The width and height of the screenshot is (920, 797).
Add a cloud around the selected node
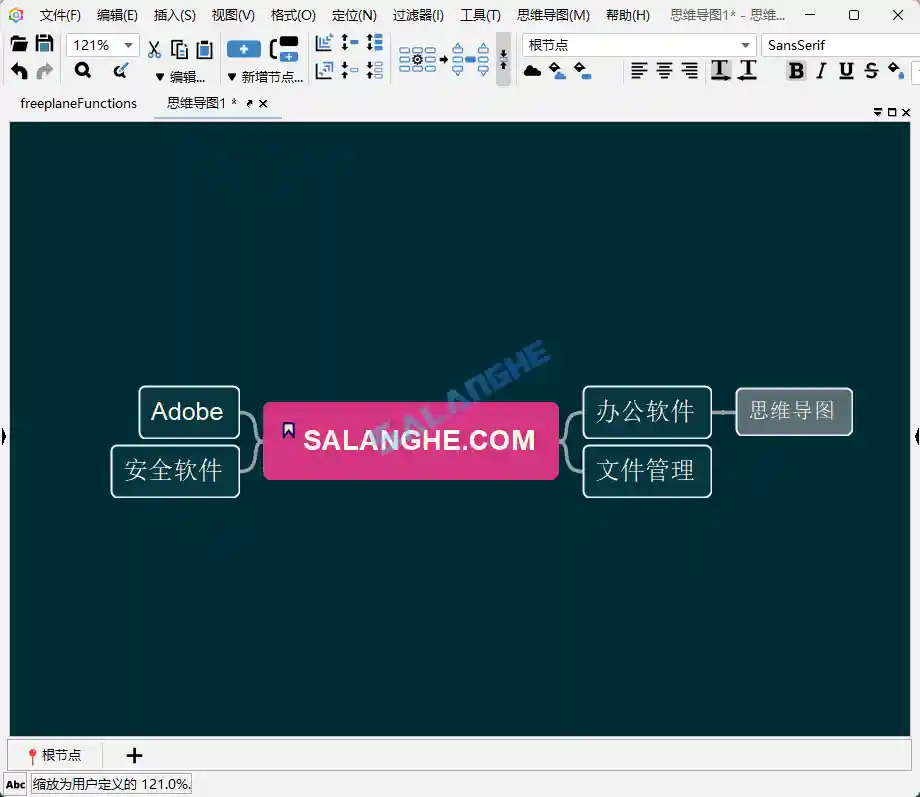click(x=530, y=71)
